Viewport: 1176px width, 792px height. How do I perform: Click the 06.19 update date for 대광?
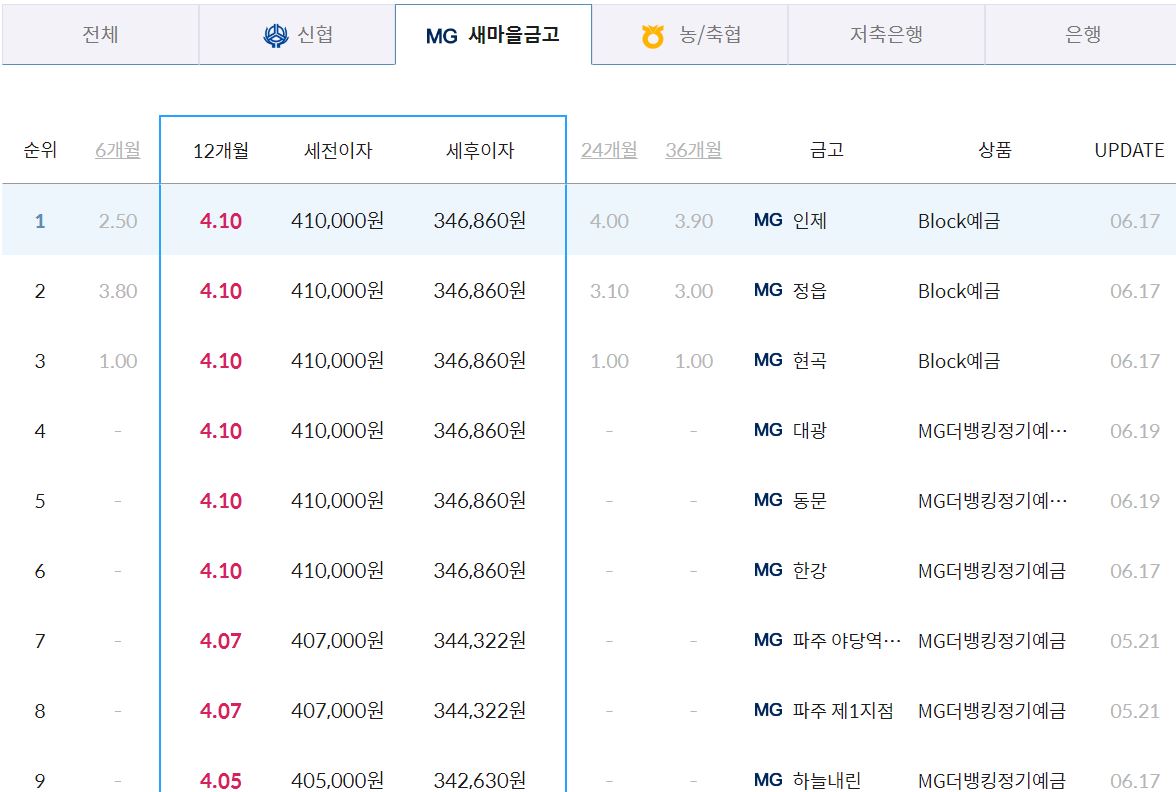click(x=1135, y=431)
